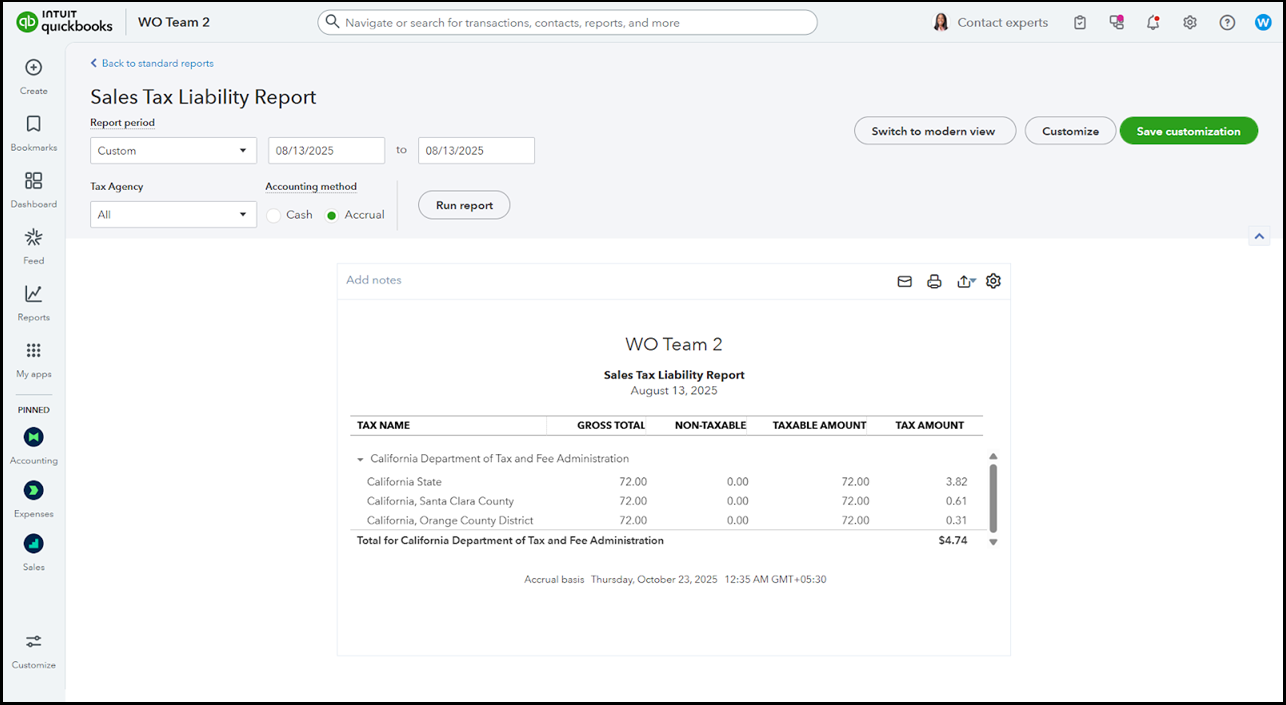Viewport: 1286px width, 705px height.
Task: Click the report table vertical scrollbar
Action: tap(993, 498)
